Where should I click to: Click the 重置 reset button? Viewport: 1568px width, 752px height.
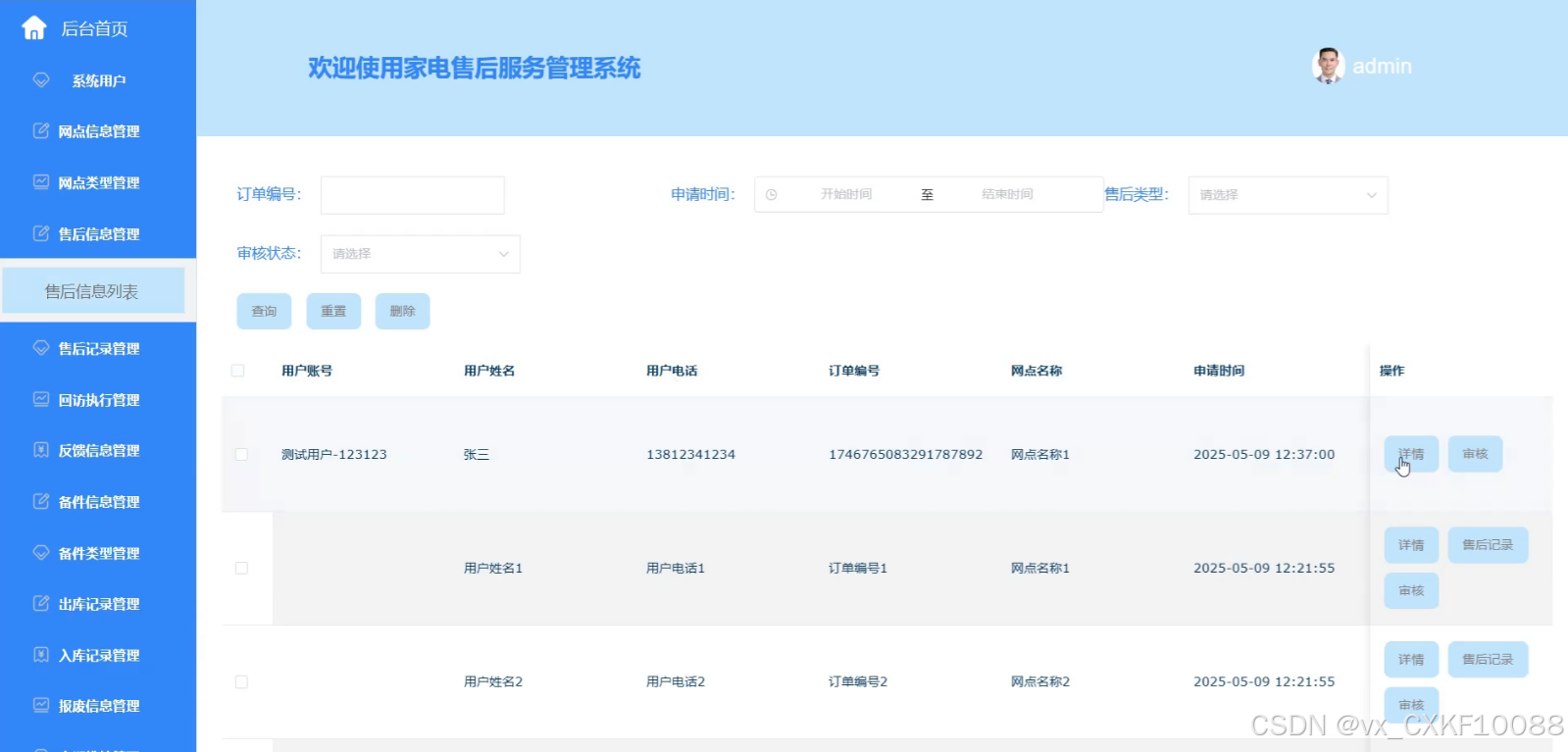pyautogui.click(x=333, y=311)
